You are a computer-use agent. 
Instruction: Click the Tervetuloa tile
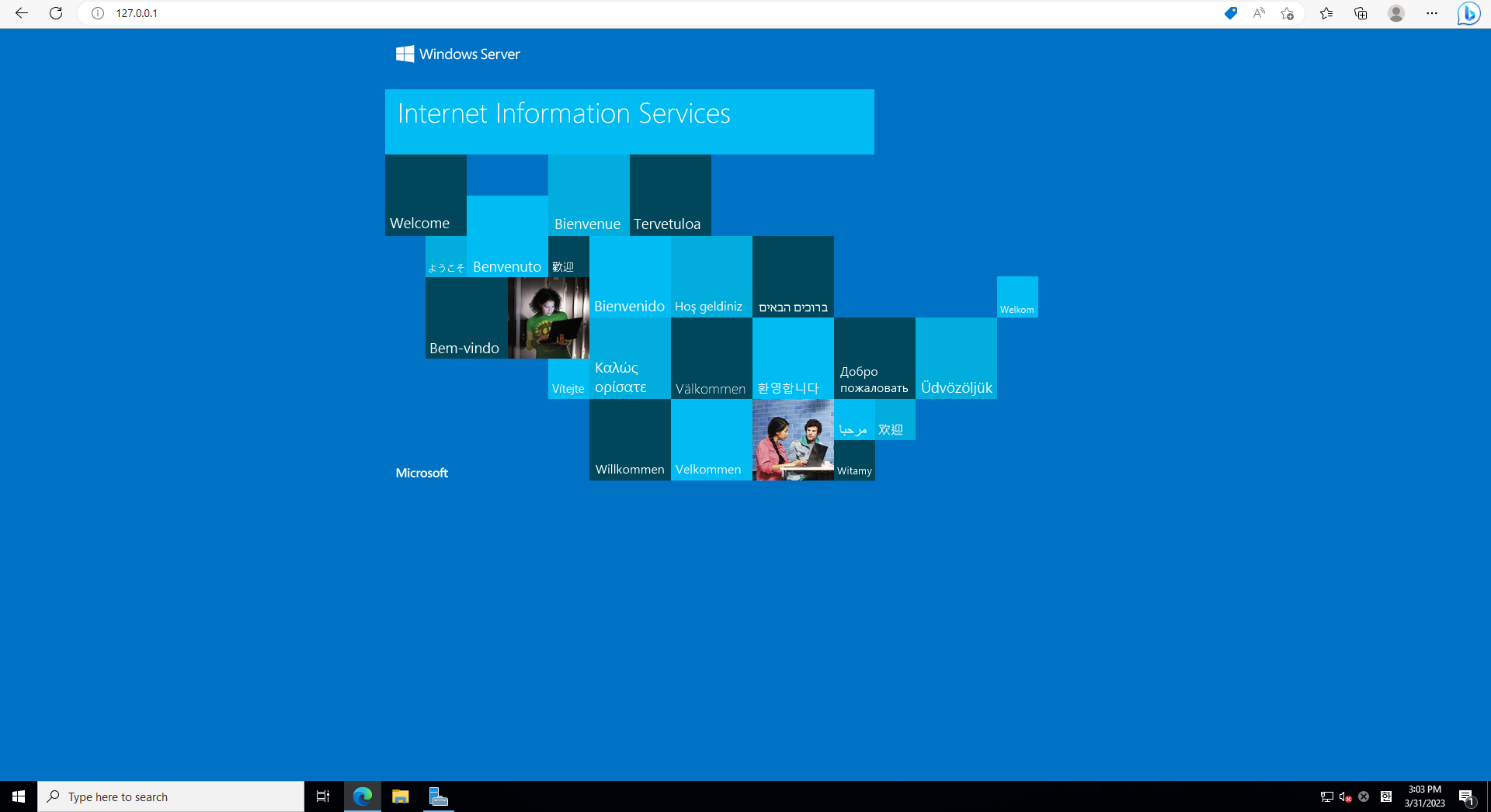670,195
